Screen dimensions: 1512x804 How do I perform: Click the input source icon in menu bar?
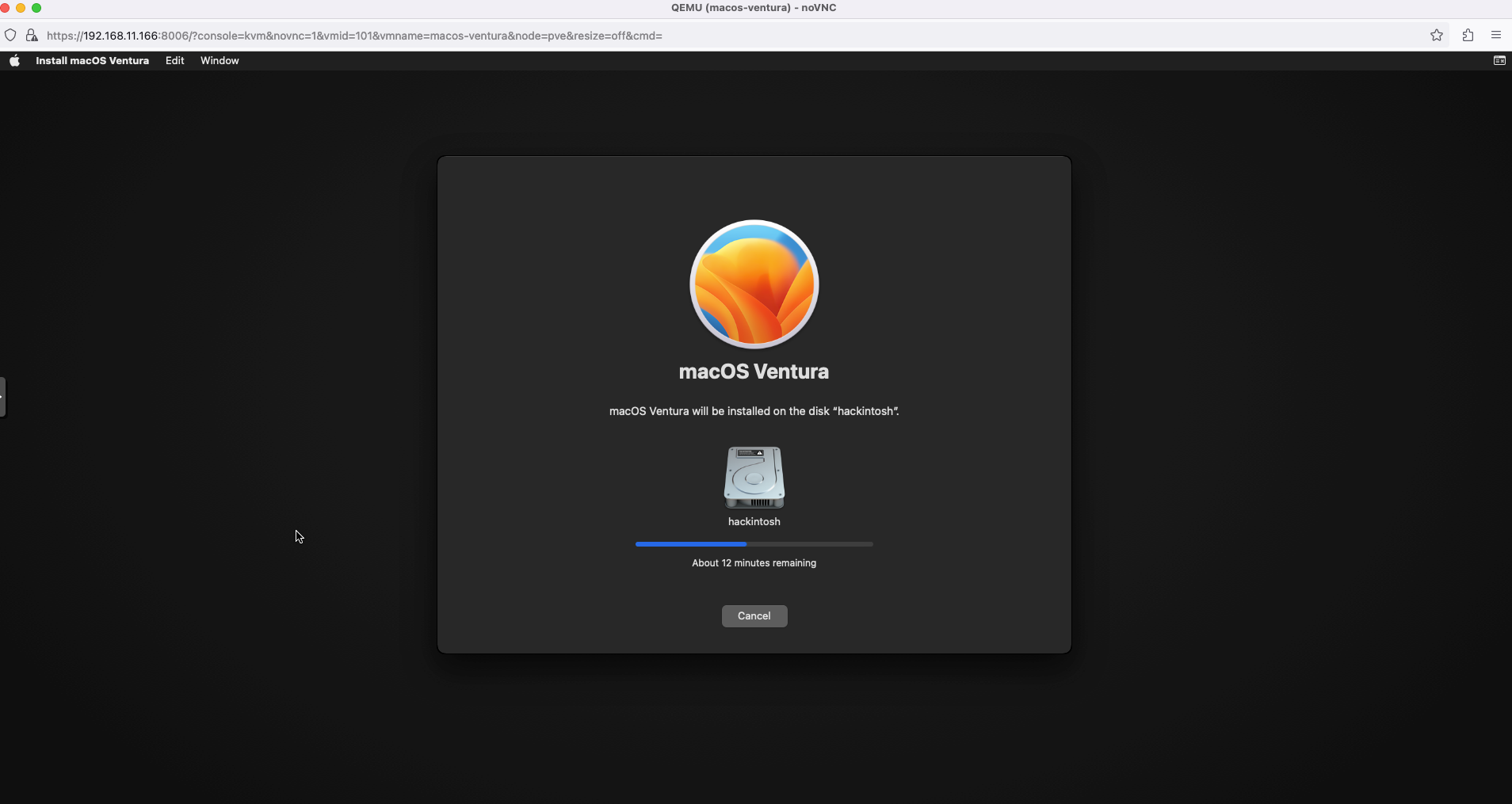coord(1499,61)
